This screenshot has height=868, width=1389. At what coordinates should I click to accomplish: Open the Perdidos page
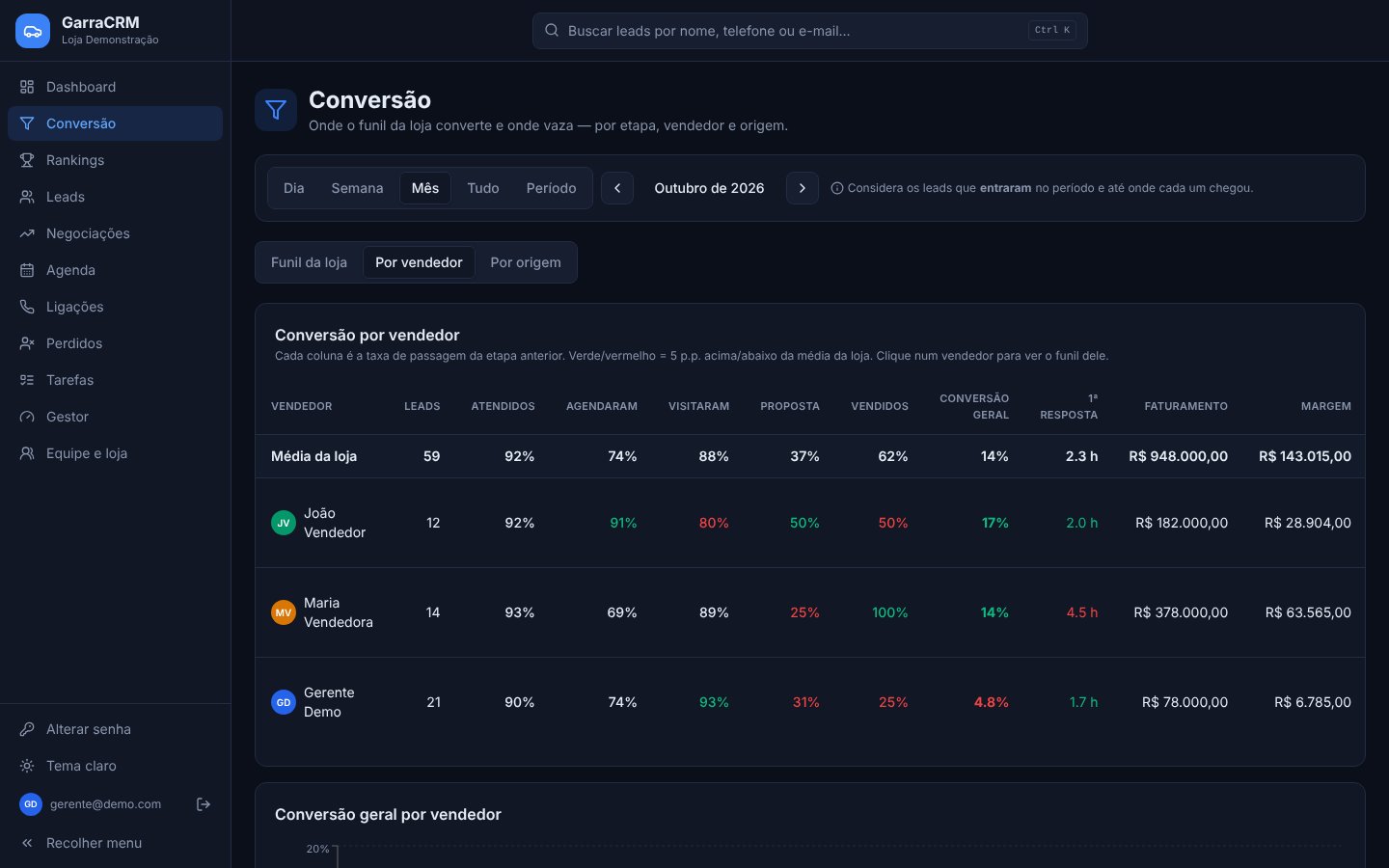click(115, 343)
